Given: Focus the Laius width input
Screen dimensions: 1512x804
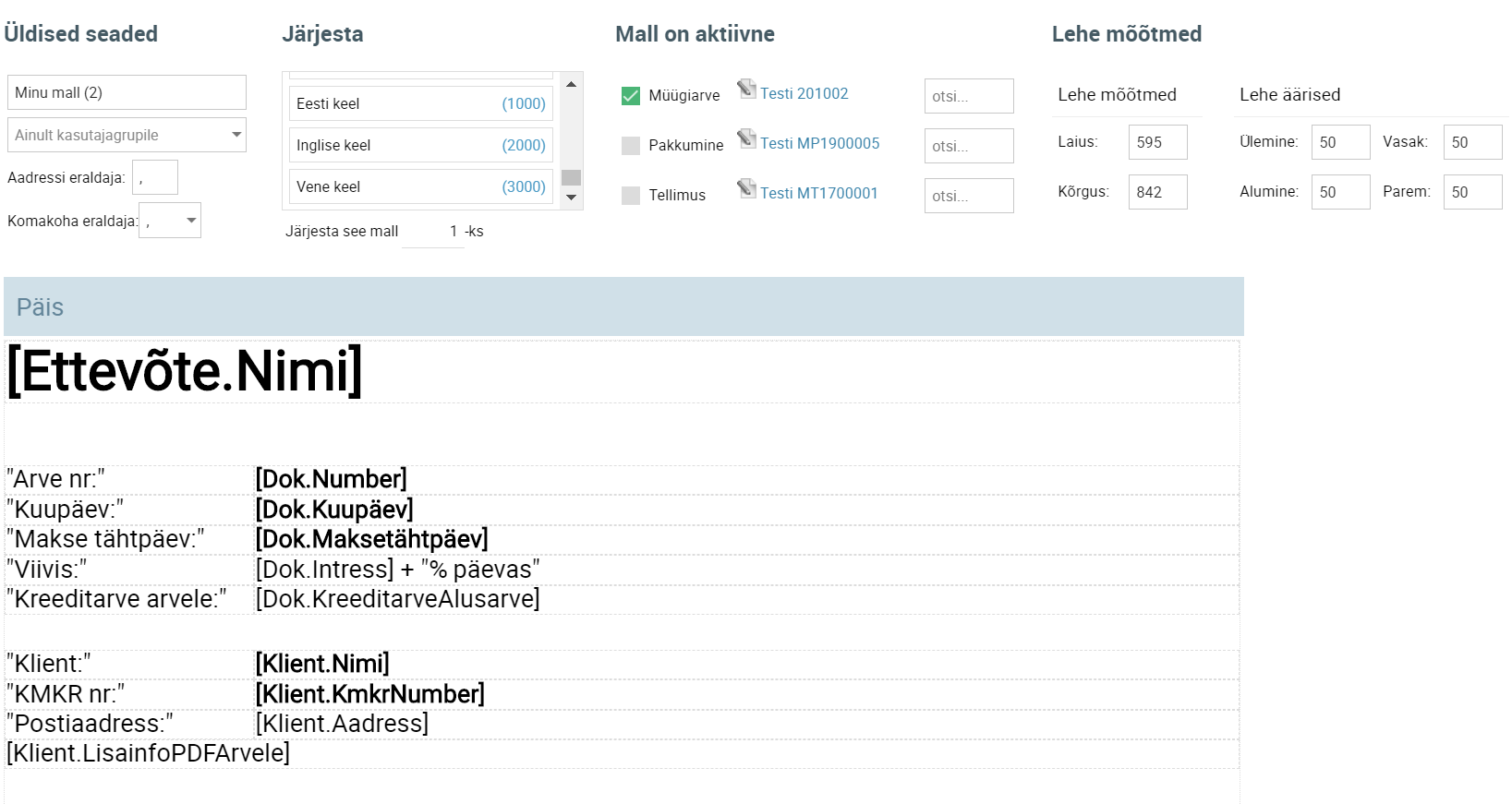Looking at the screenshot, I should pos(1157,142).
